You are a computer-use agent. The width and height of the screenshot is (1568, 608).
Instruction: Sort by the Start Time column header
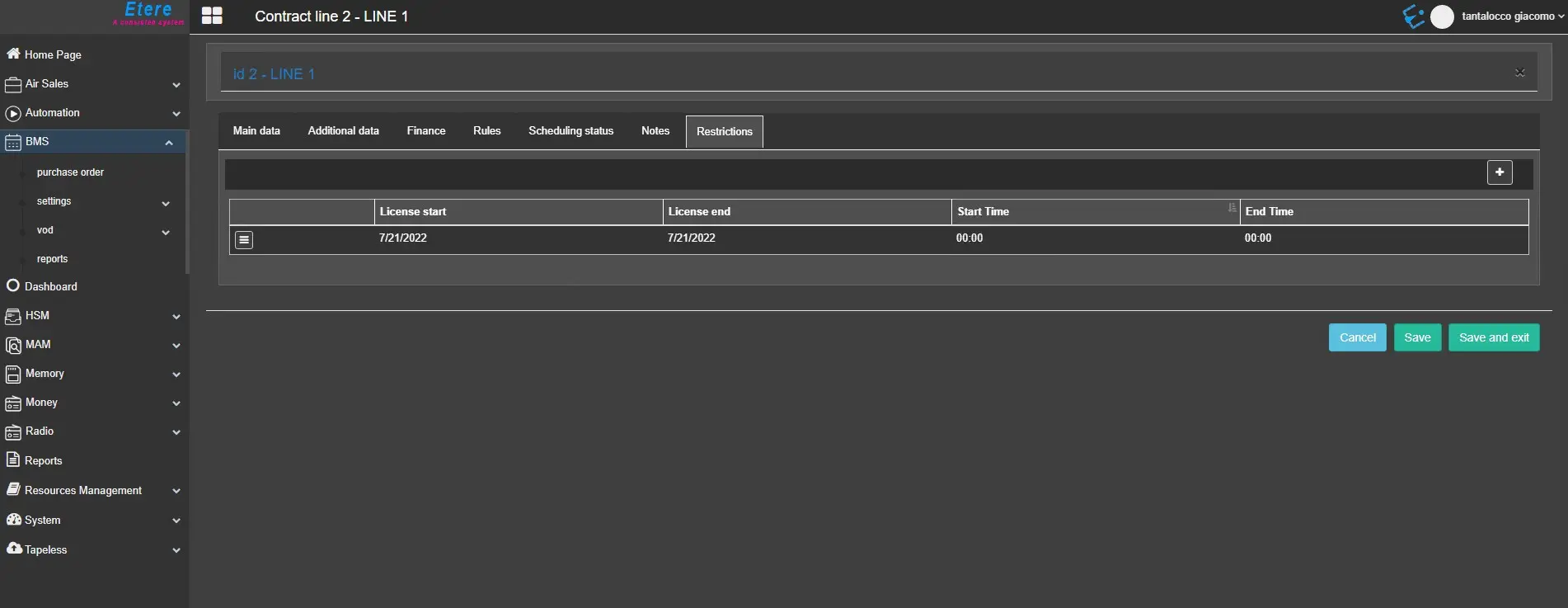pyautogui.click(x=983, y=212)
